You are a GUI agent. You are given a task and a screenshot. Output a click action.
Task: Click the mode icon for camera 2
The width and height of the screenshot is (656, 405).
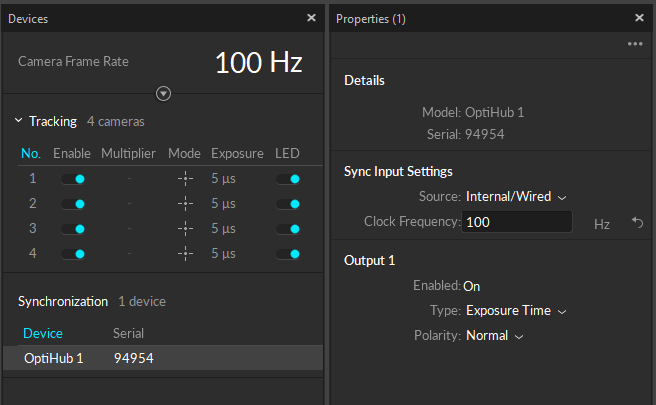pyautogui.click(x=184, y=204)
